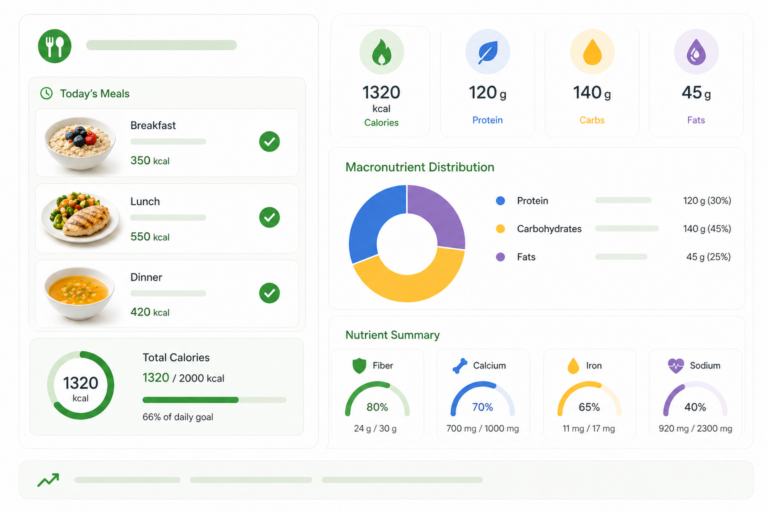Open the Breakfast oatmeal bowl thumbnail
Viewport: 768px width, 512px height.
click(x=80, y=143)
